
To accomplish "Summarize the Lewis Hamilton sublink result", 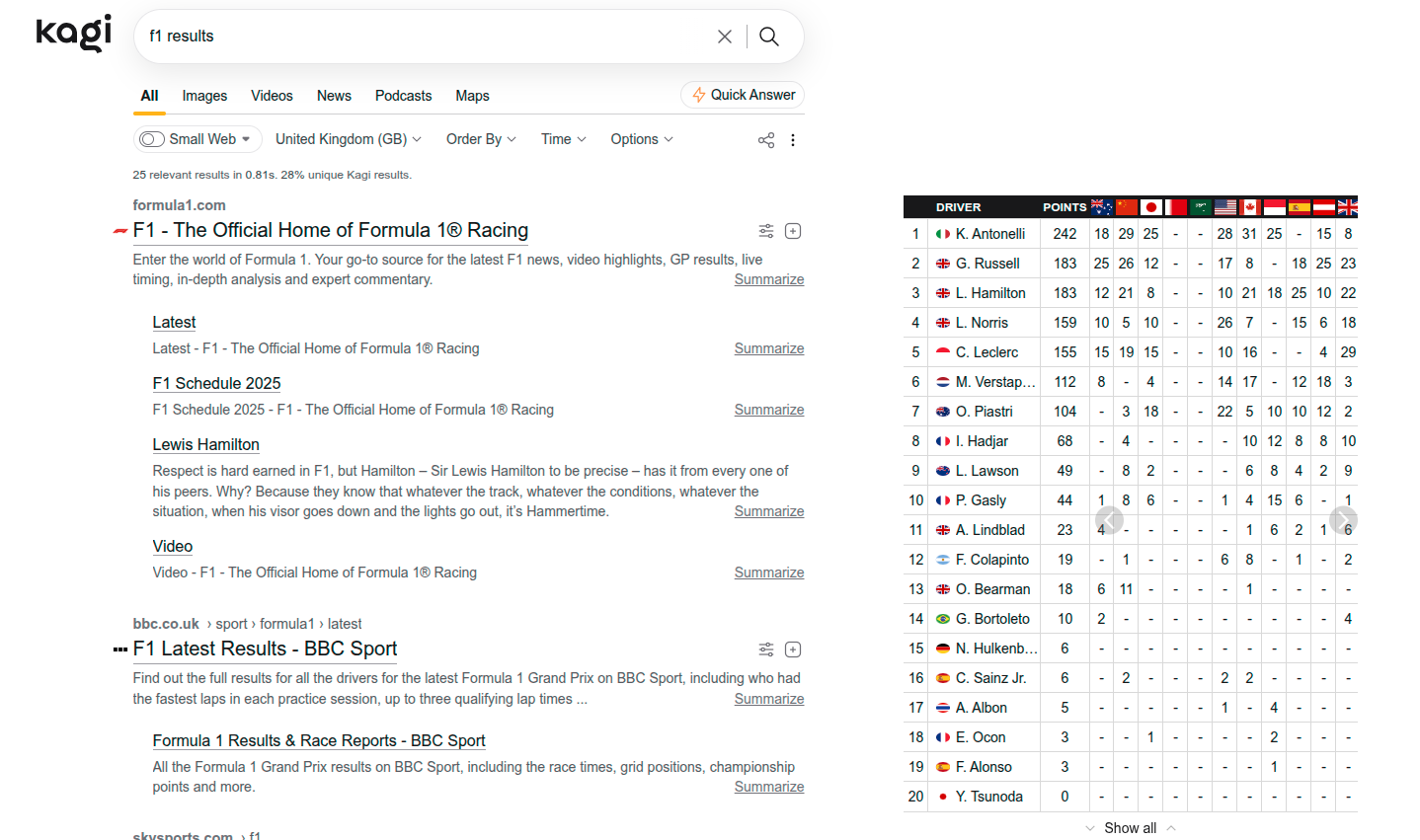I will (x=769, y=511).
